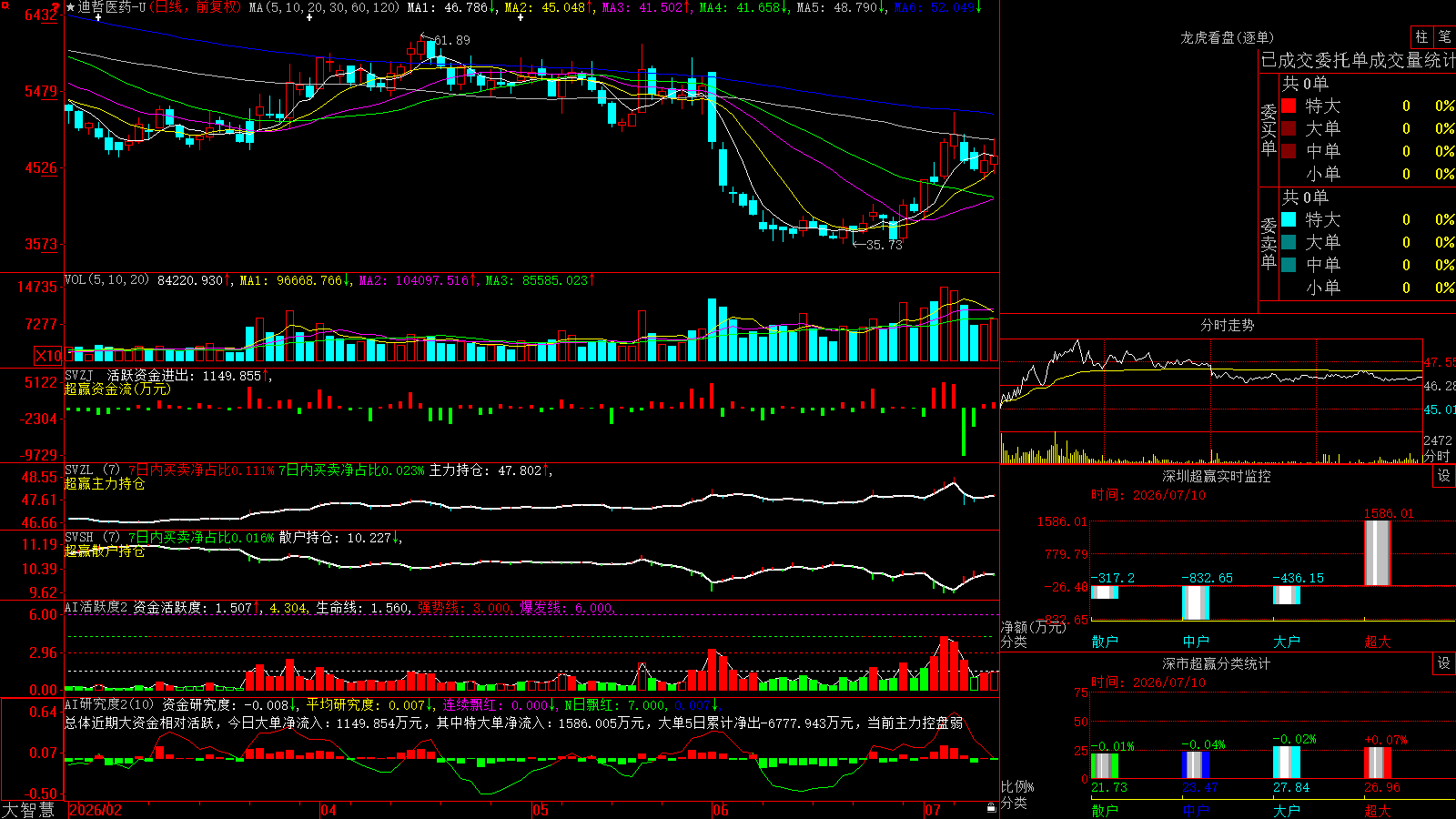Click the -832.65 中户 net amount bar

(x=1196, y=602)
